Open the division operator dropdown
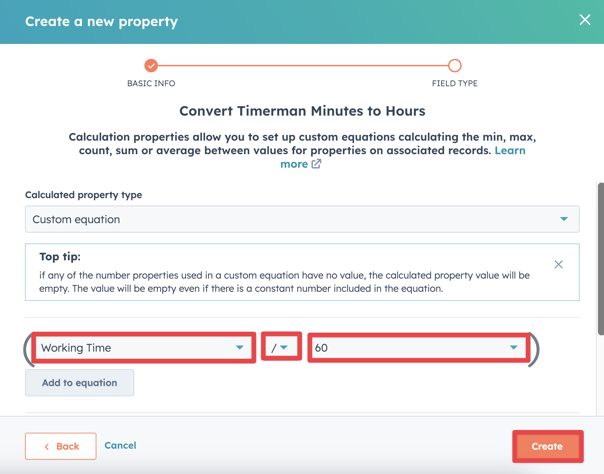Screen dimensions: 604x474 [x=280, y=348]
